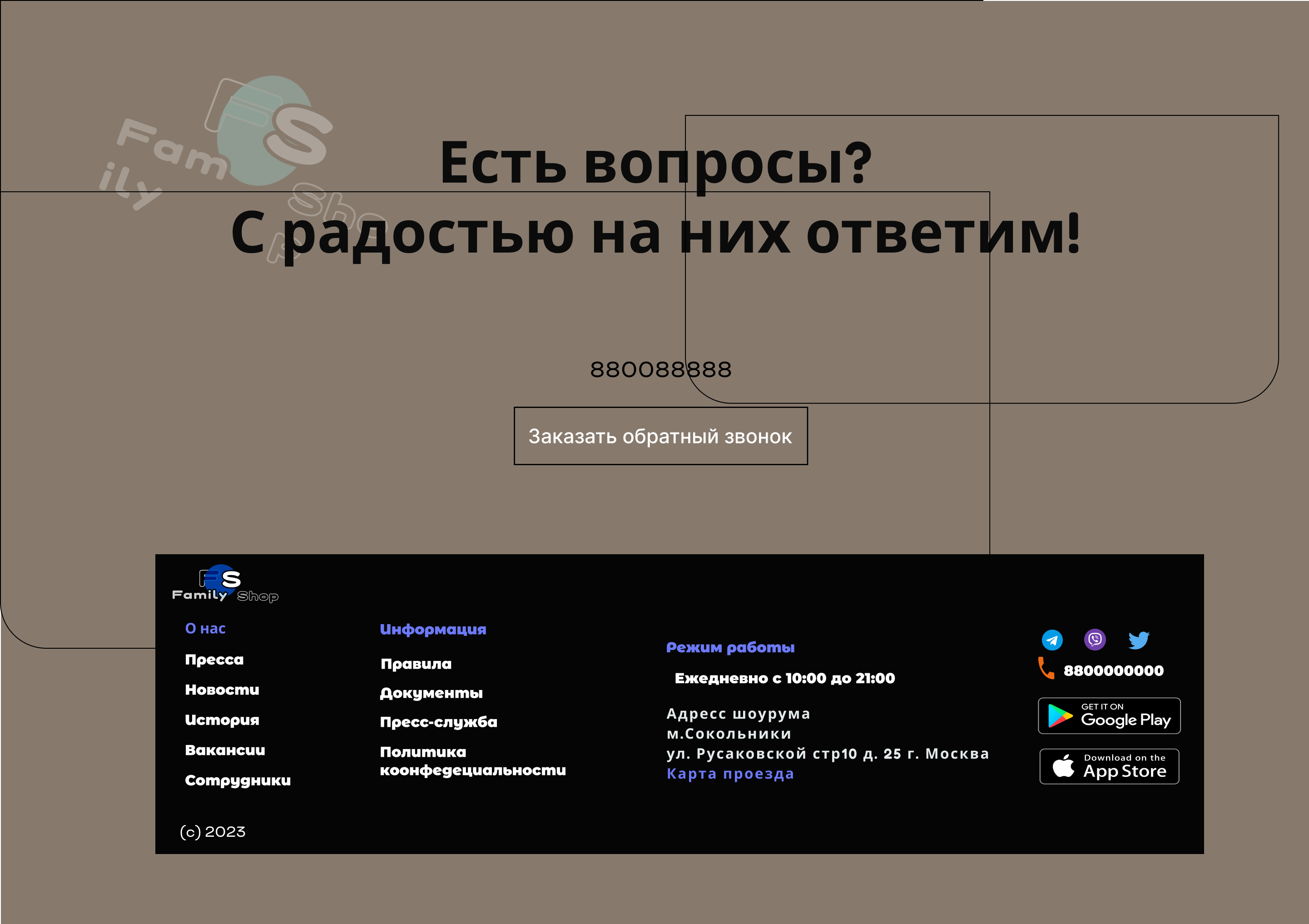This screenshot has width=1309, height=924.
Task: Open the Карта проезда link
Action: (730, 774)
